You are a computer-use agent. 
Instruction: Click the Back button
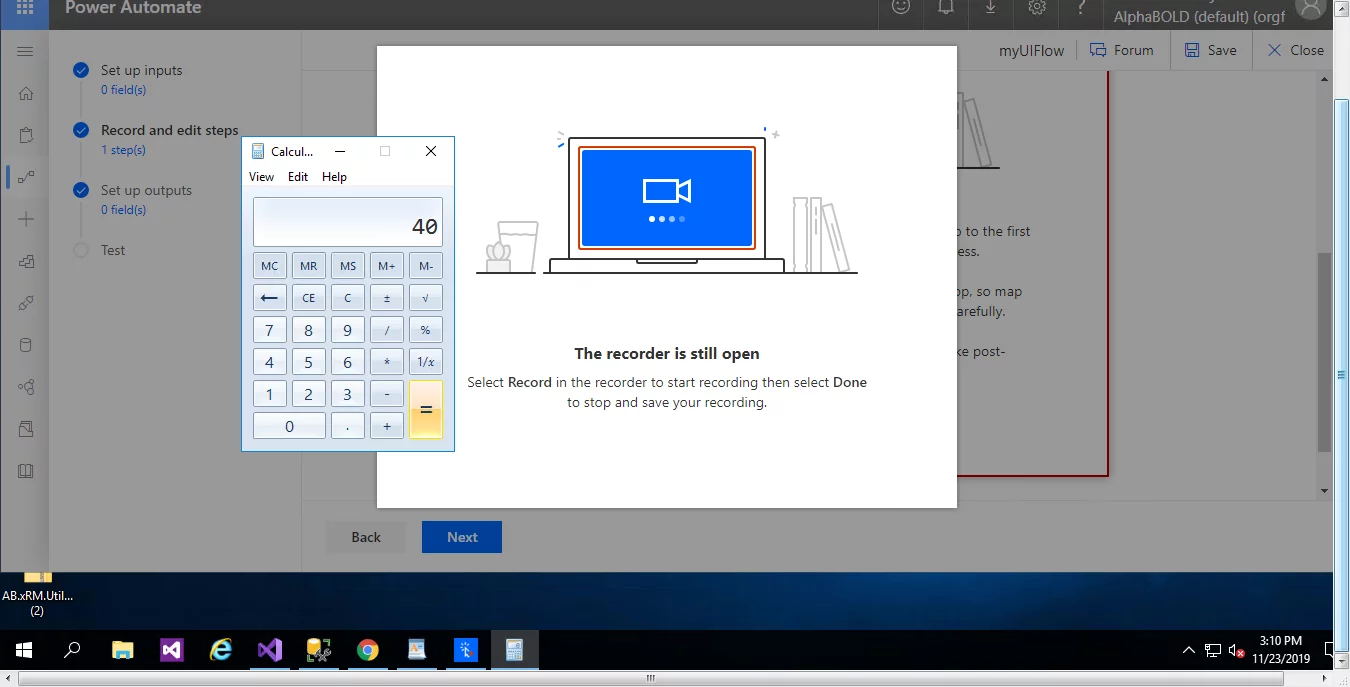point(366,537)
